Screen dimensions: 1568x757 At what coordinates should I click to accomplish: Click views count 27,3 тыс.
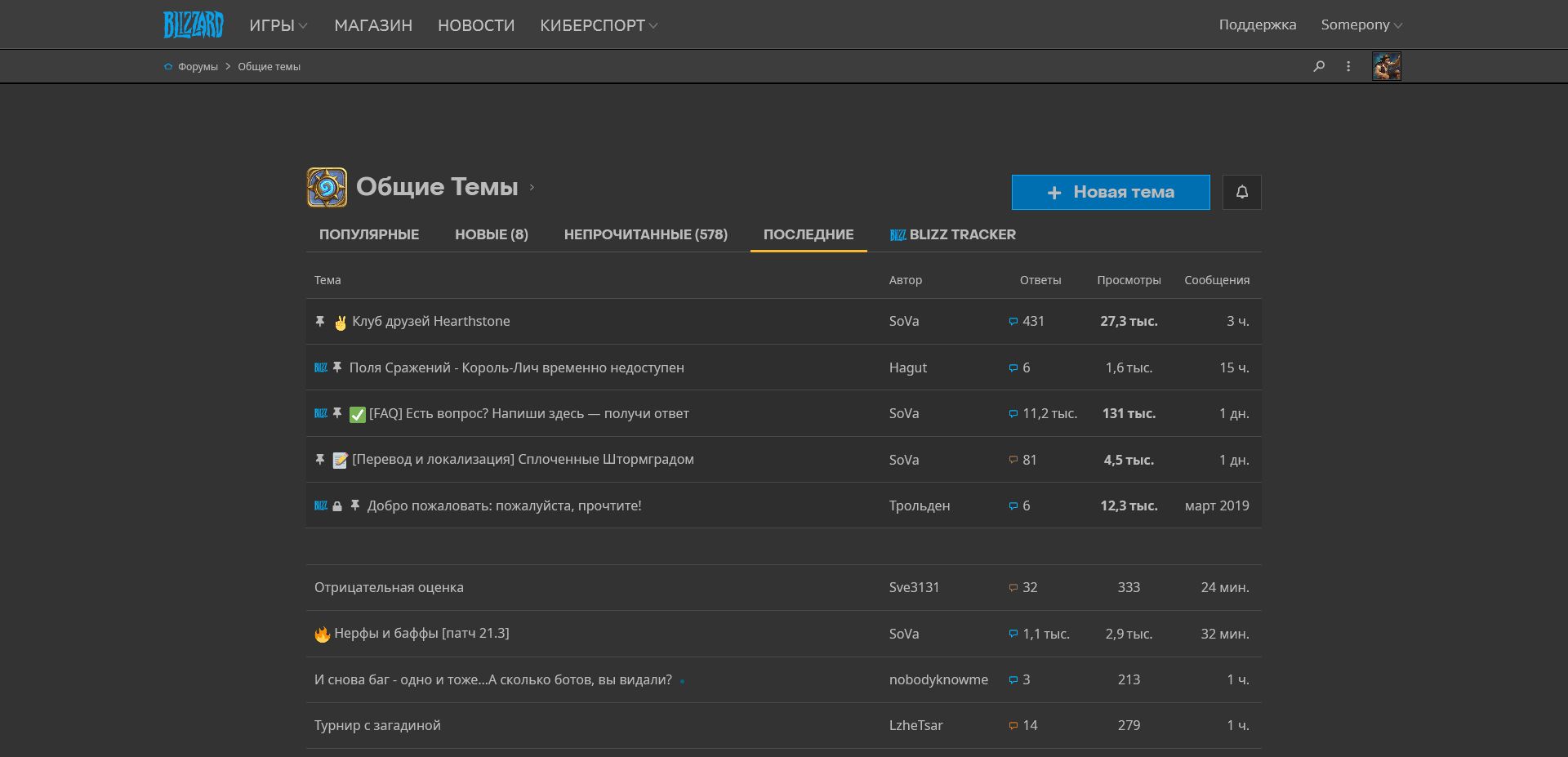coord(1129,322)
